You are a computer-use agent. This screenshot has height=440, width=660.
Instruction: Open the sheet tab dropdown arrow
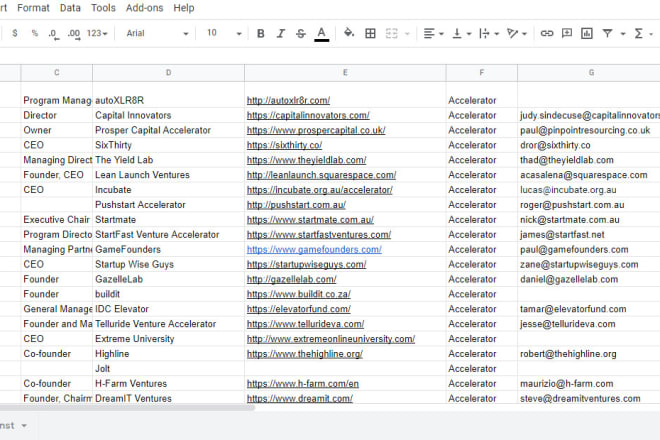pyautogui.click(x=24, y=426)
